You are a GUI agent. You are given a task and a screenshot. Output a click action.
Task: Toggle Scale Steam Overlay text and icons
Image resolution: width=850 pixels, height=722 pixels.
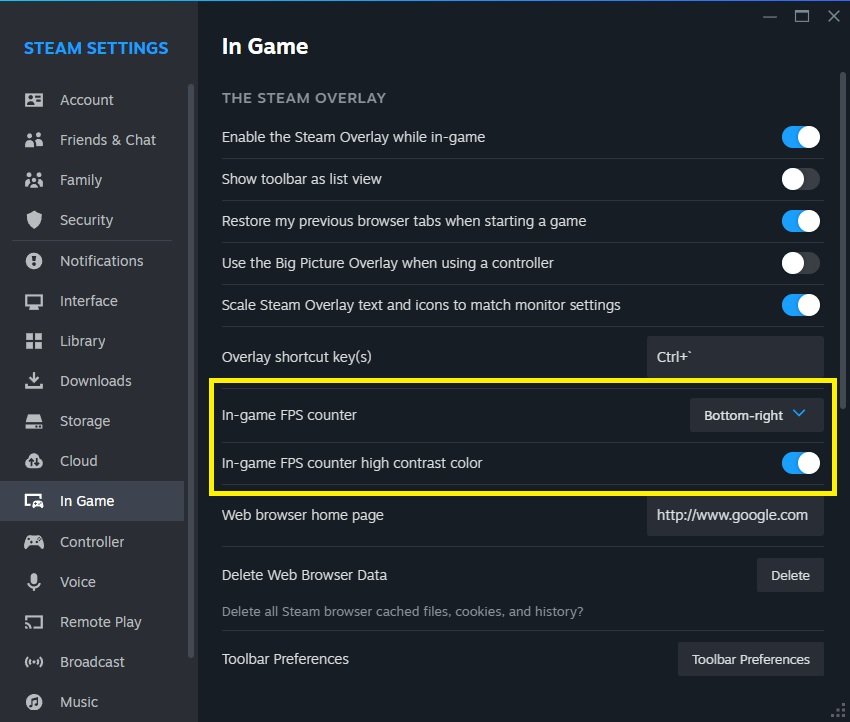pyautogui.click(x=800, y=305)
